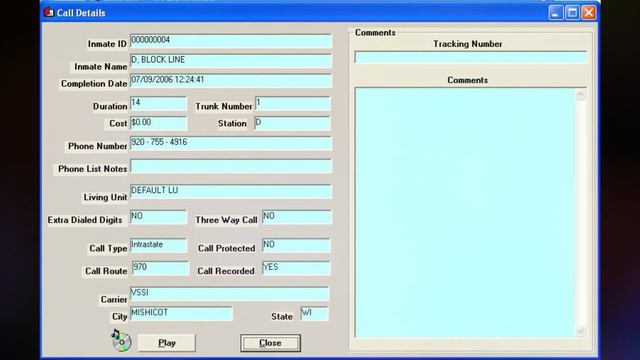Screen dimensions: 640x360
Task: Select the Extra Dialed Digits field
Action: [x=158, y=217]
